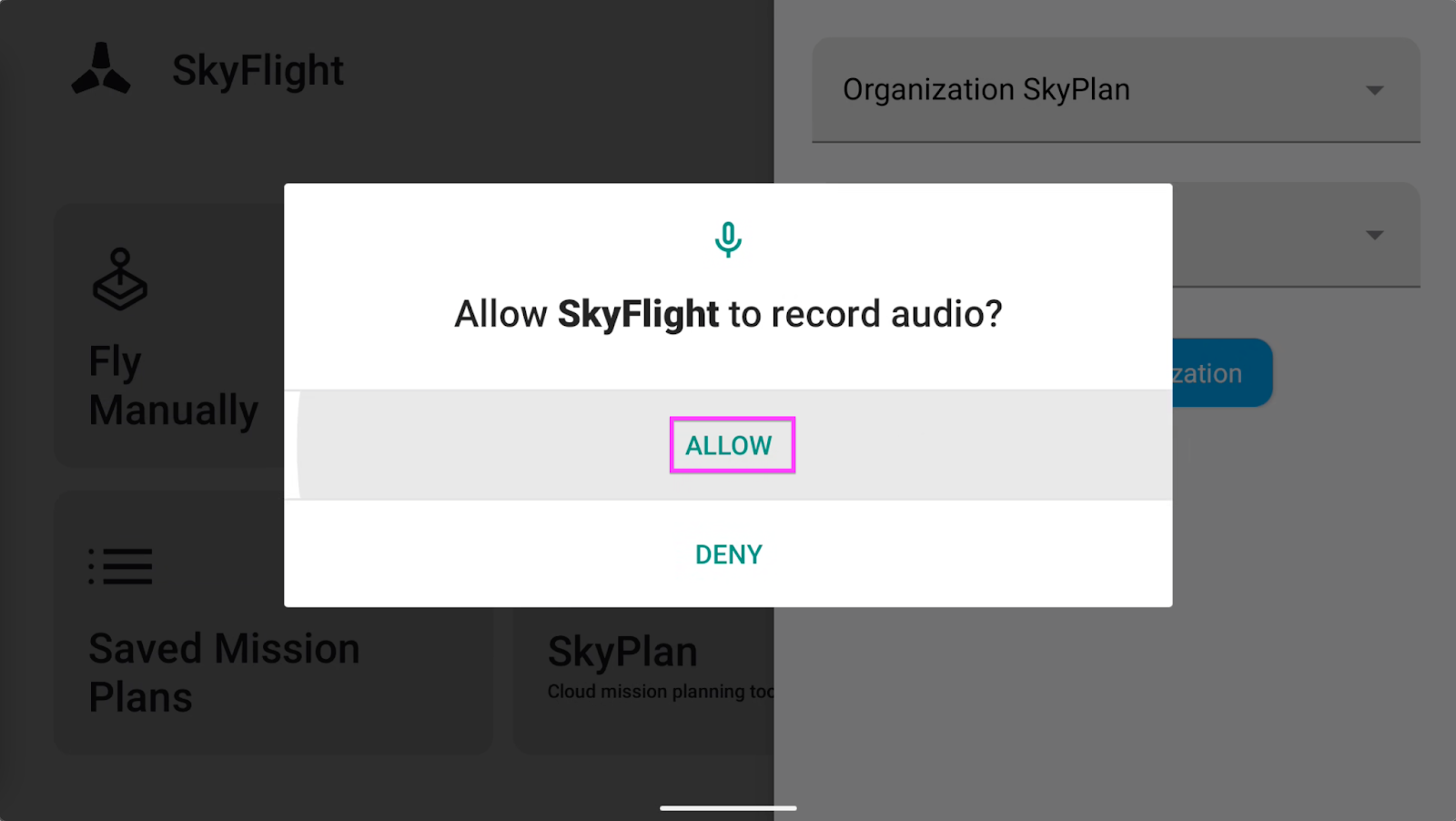
Task: Click the SkyFlight drone logo icon
Action: (101, 68)
